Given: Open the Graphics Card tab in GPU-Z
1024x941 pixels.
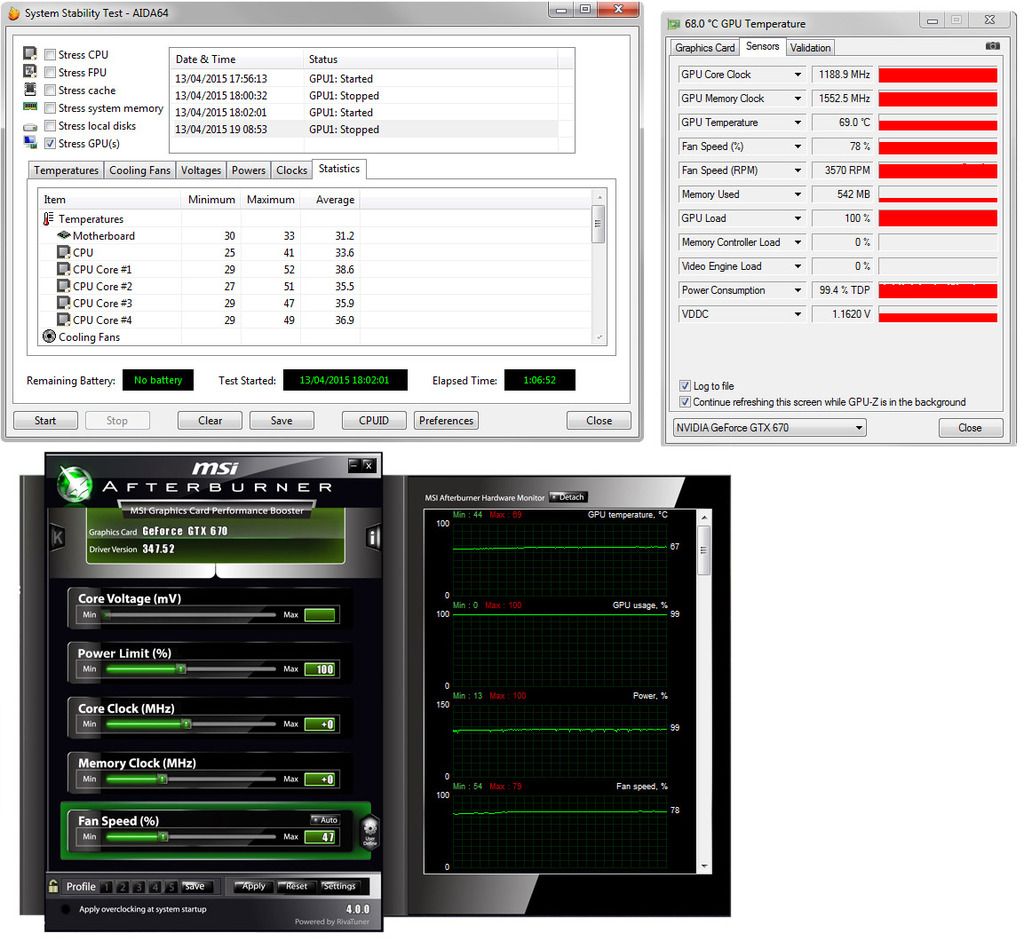Looking at the screenshot, I should coord(705,47).
